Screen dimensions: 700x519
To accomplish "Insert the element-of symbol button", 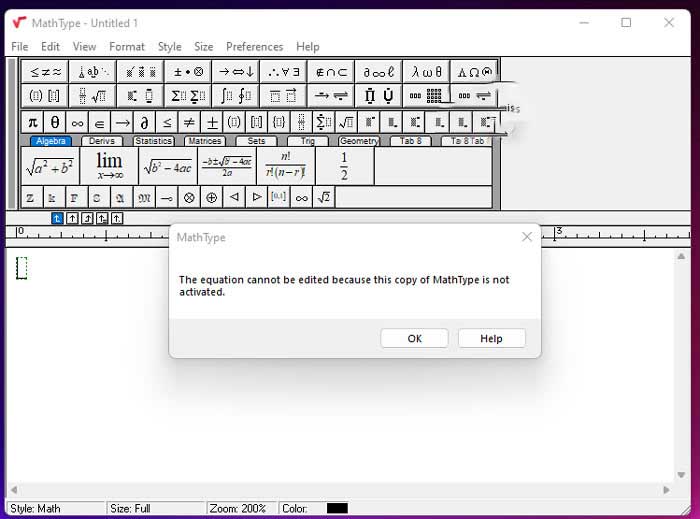I will tap(100, 122).
